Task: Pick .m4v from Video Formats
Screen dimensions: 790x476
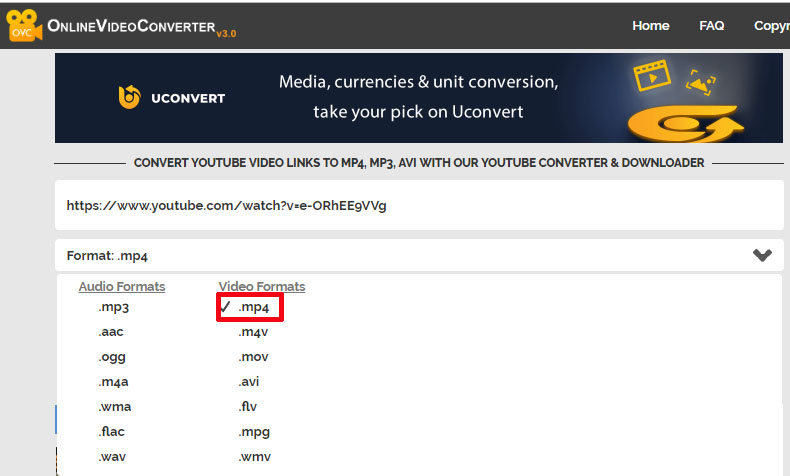Action: (254, 332)
